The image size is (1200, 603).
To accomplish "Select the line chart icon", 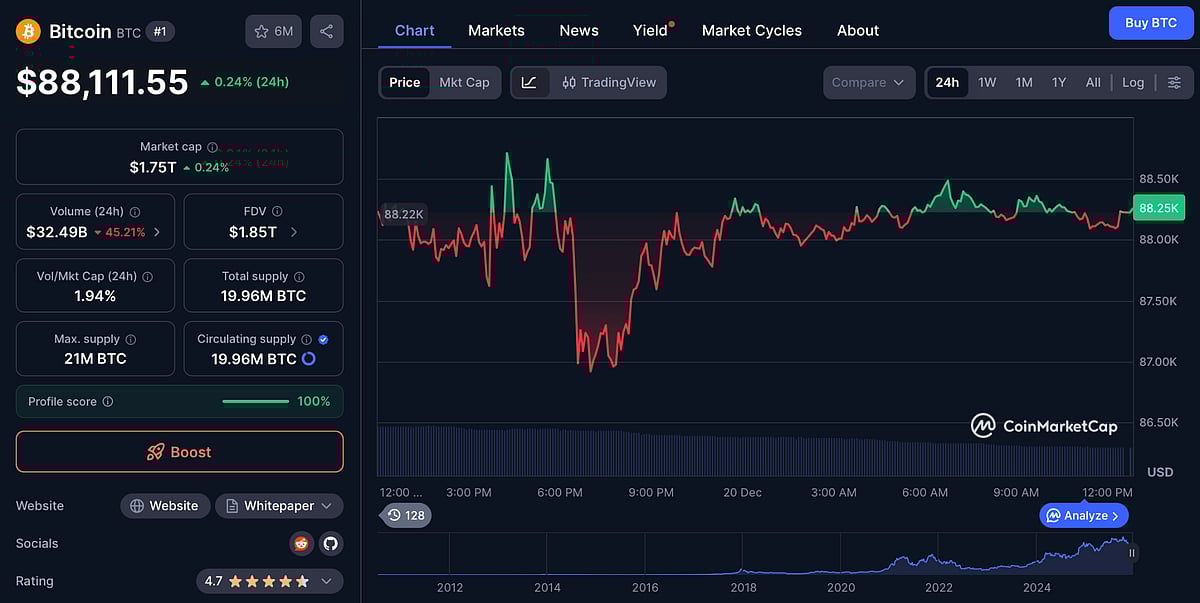I will click(530, 83).
